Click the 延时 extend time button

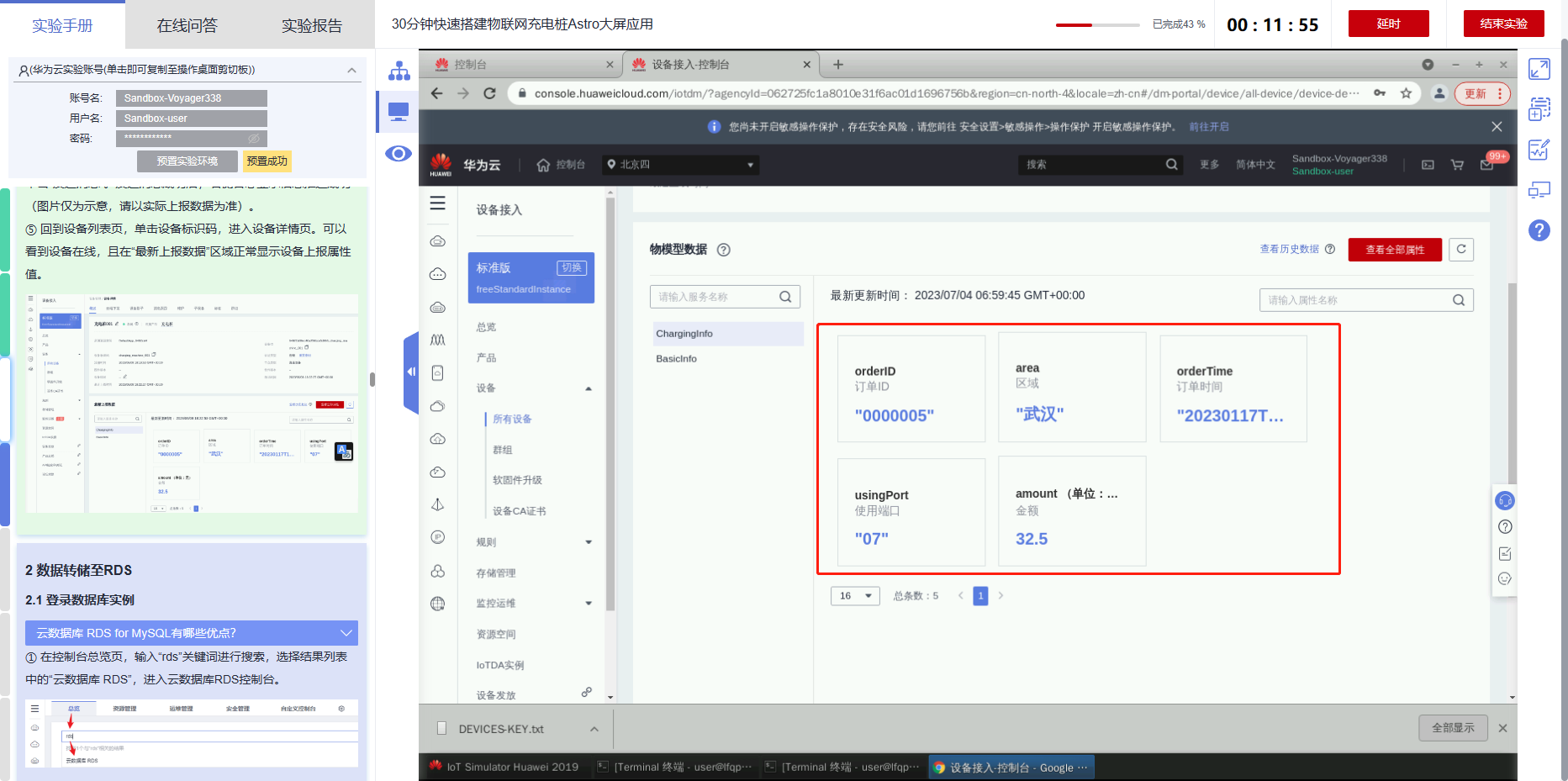tap(1388, 24)
